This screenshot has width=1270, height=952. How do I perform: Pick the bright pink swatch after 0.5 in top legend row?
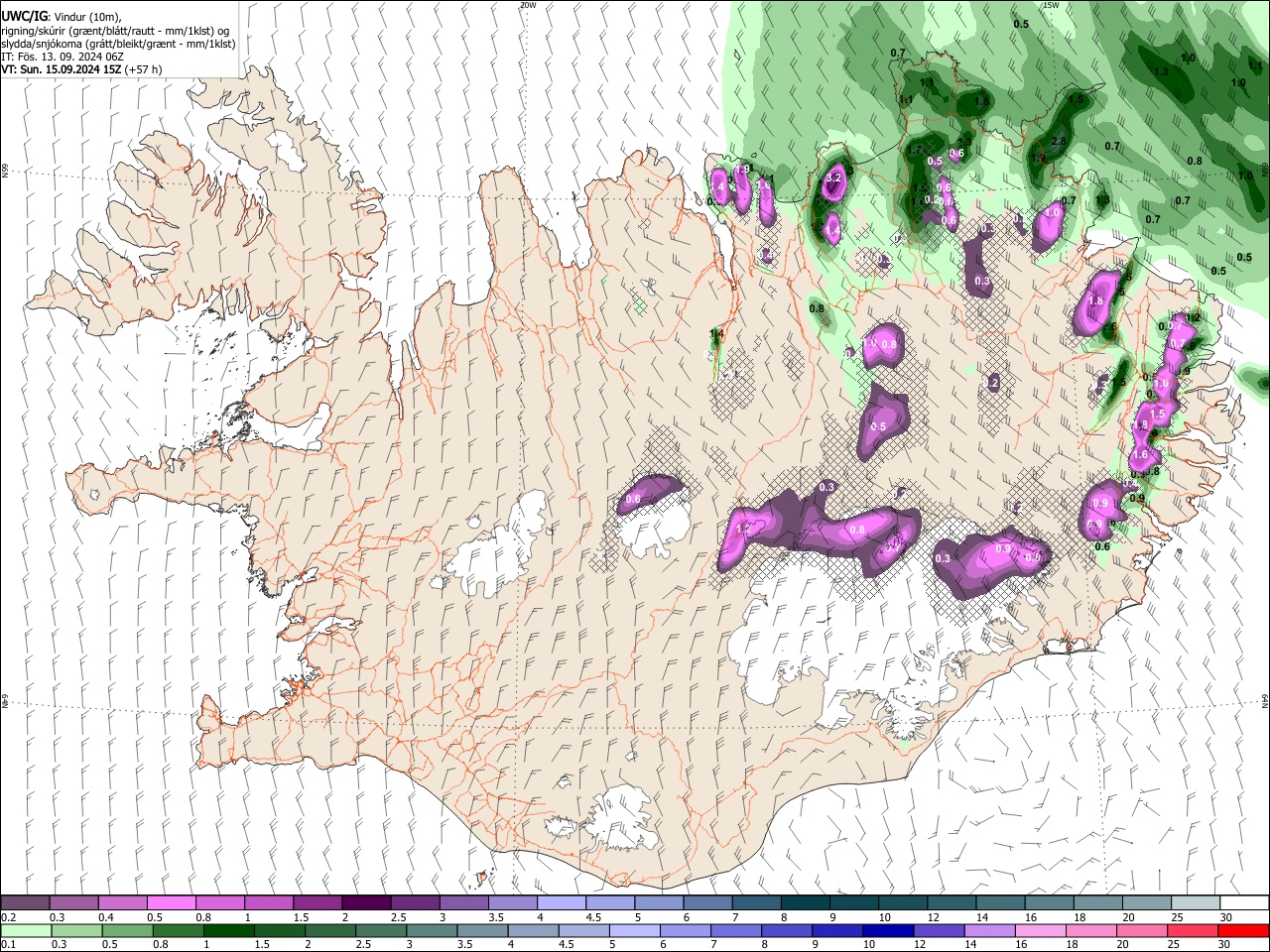tap(171, 903)
